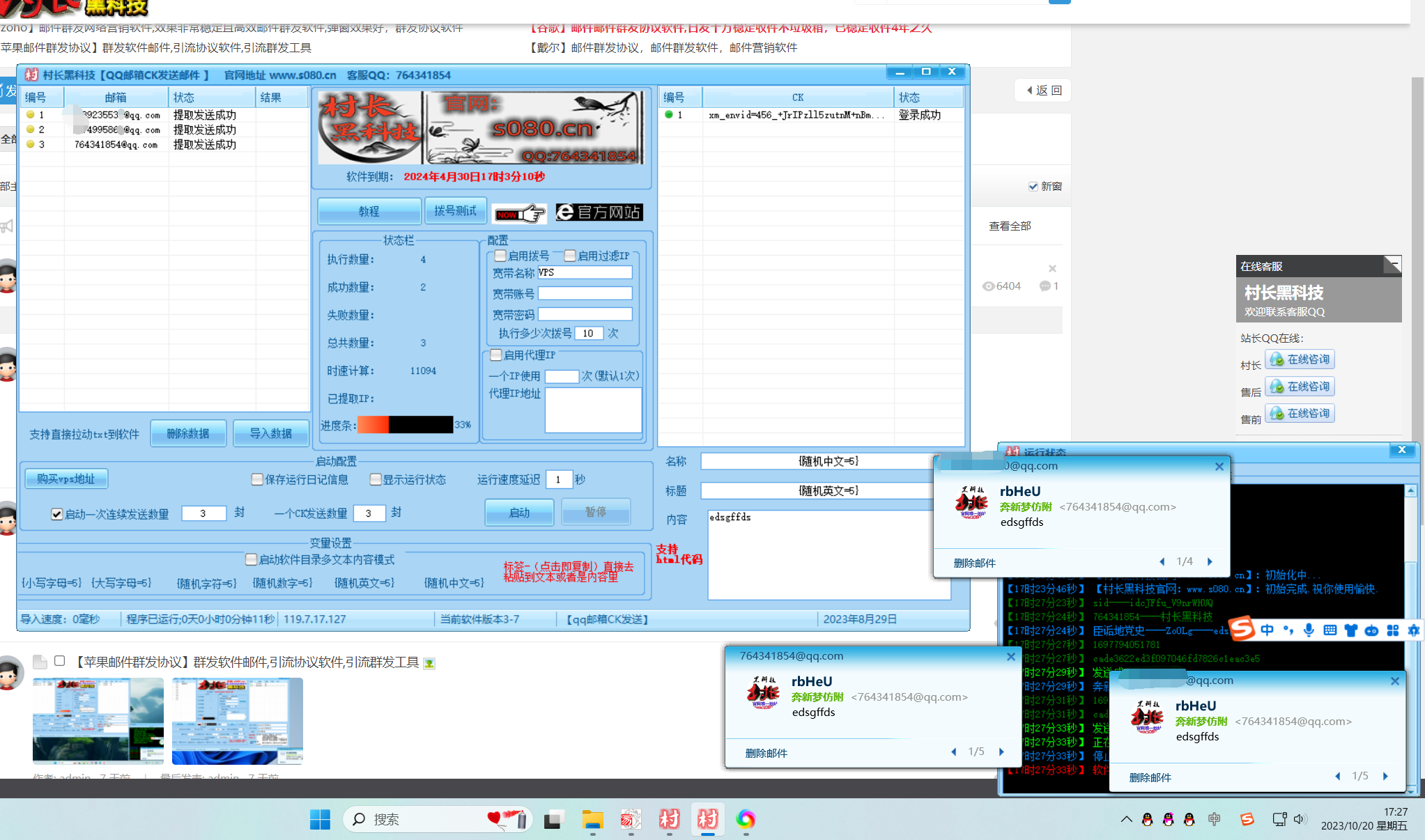Go to previous mail in the 764341854@qq.com popup

click(x=953, y=752)
